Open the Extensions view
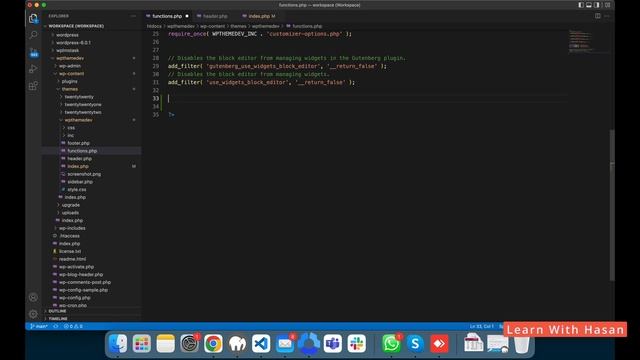This screenshot has height=360, width=640. coord(33,86)
